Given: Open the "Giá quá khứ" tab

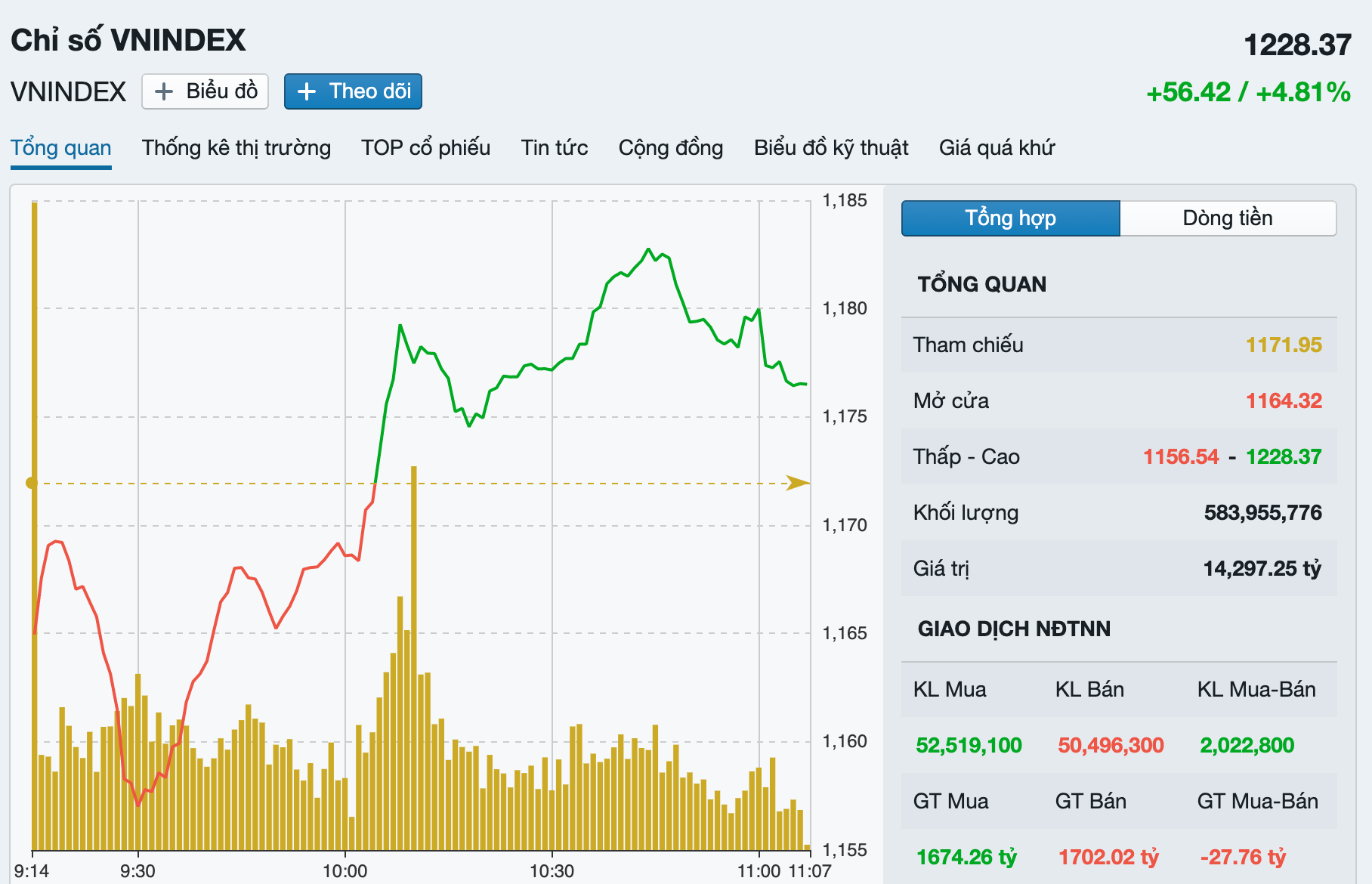Looking at the screenshot, I should click(x=997, y=147).
